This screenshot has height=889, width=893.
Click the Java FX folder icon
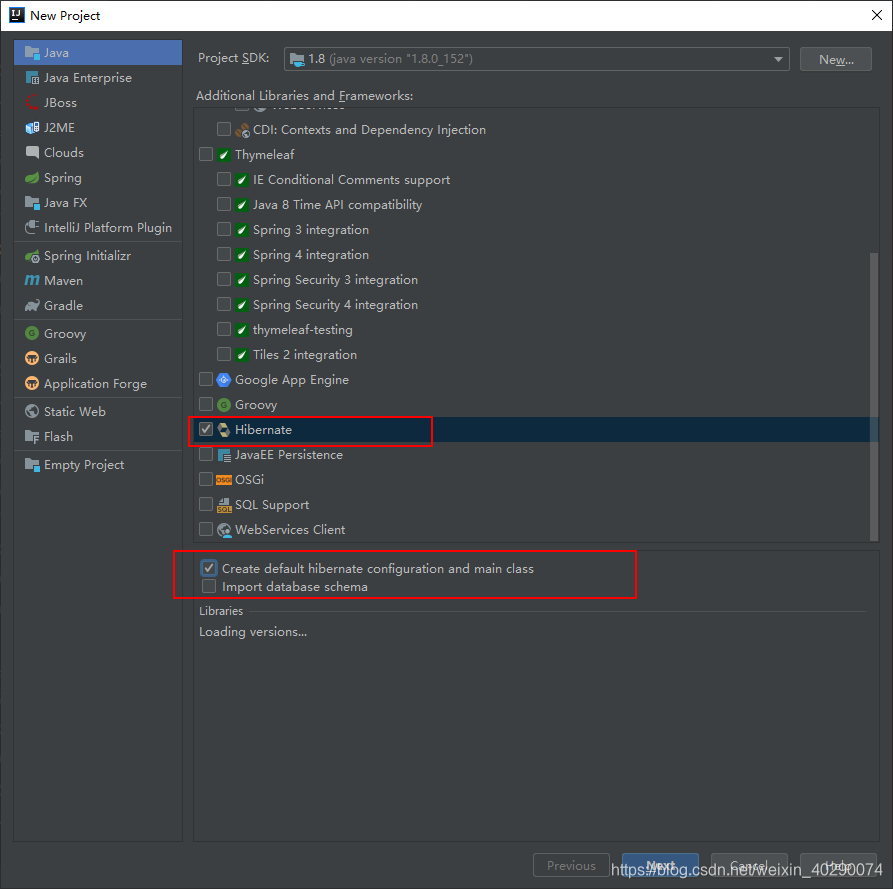pyautogui.click(x=32, y=202)
